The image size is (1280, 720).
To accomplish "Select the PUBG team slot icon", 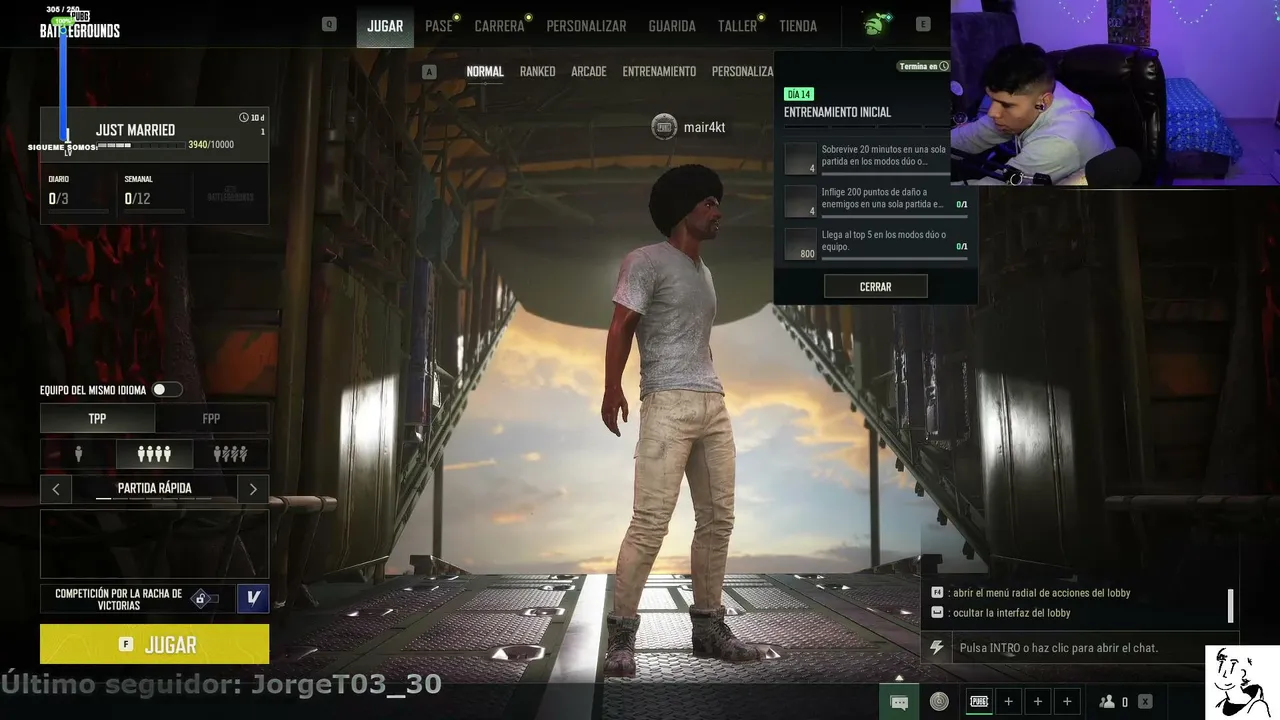I will coord(979,702).
